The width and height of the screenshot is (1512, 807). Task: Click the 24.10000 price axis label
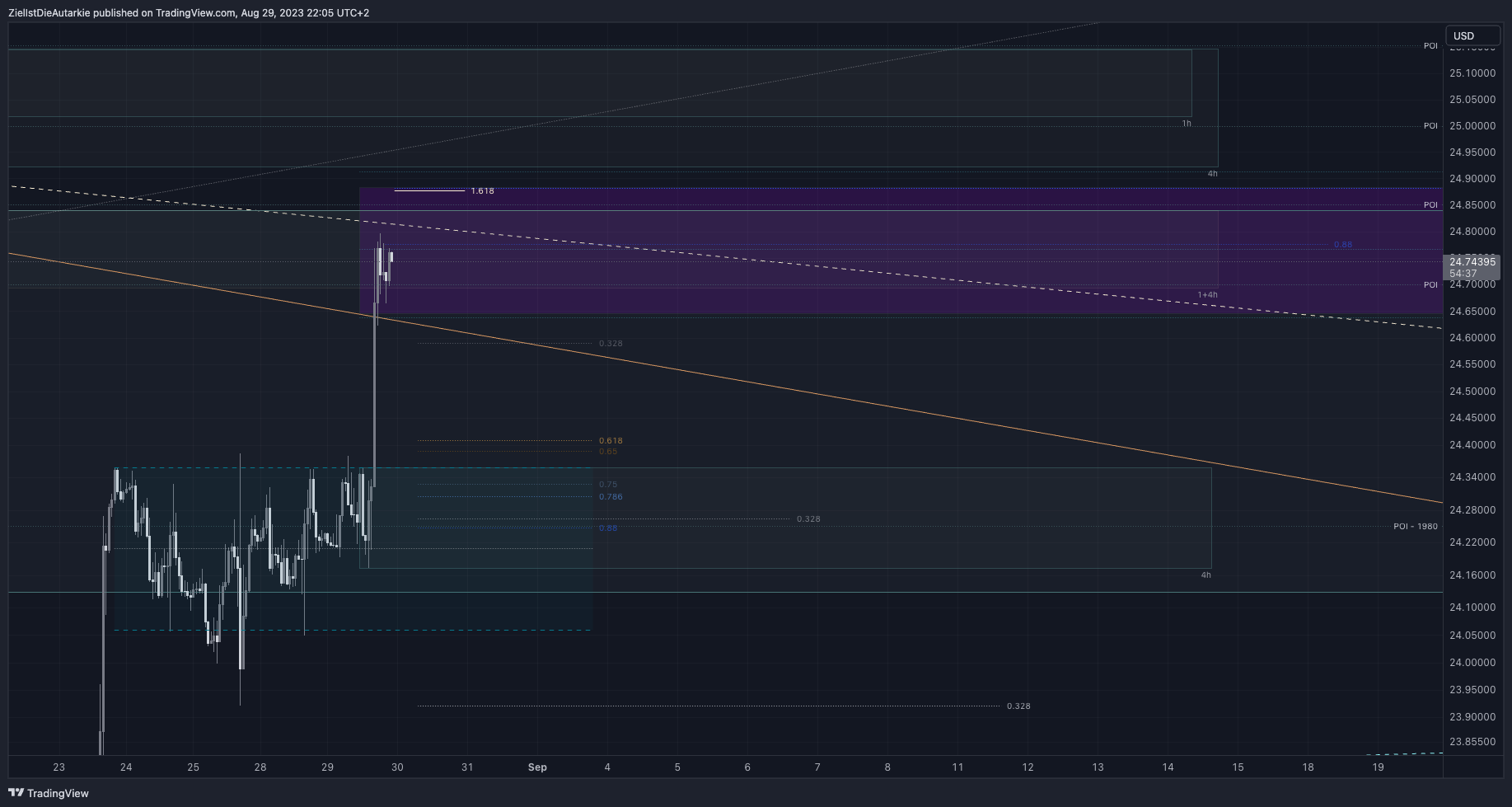(1472, 608)
